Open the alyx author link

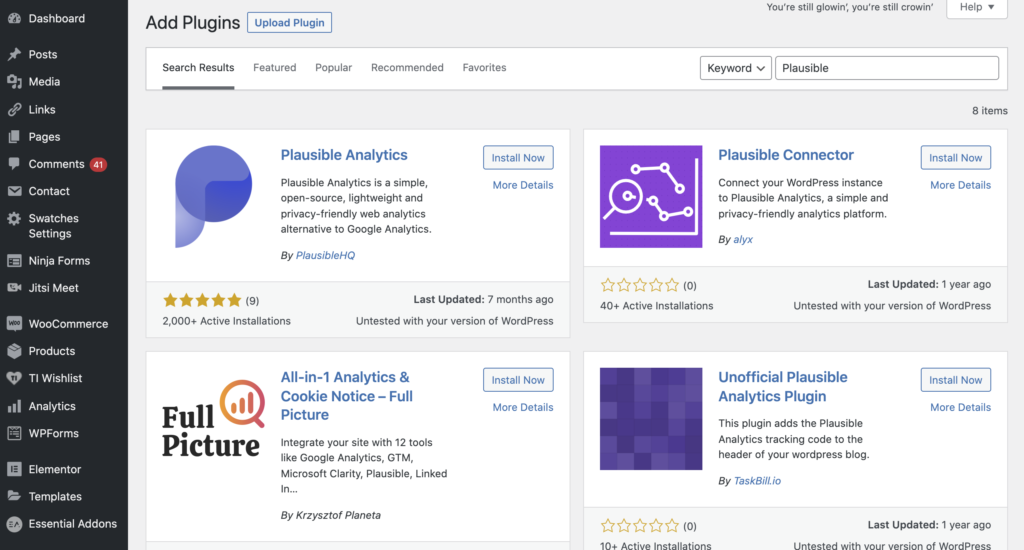click(743, 240)
